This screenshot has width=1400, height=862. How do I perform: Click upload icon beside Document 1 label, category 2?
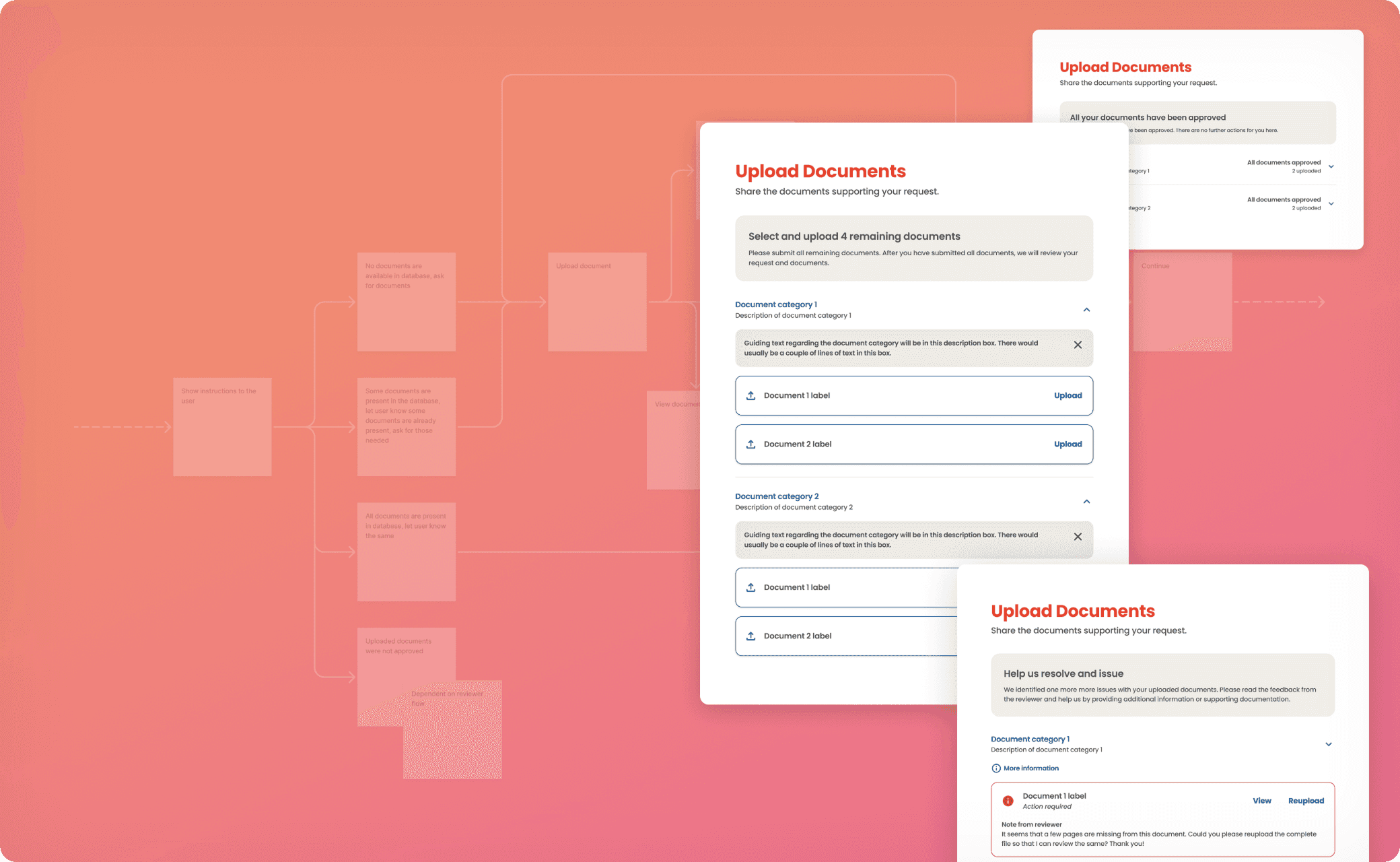pyautogui.click(x=750, y=587)
